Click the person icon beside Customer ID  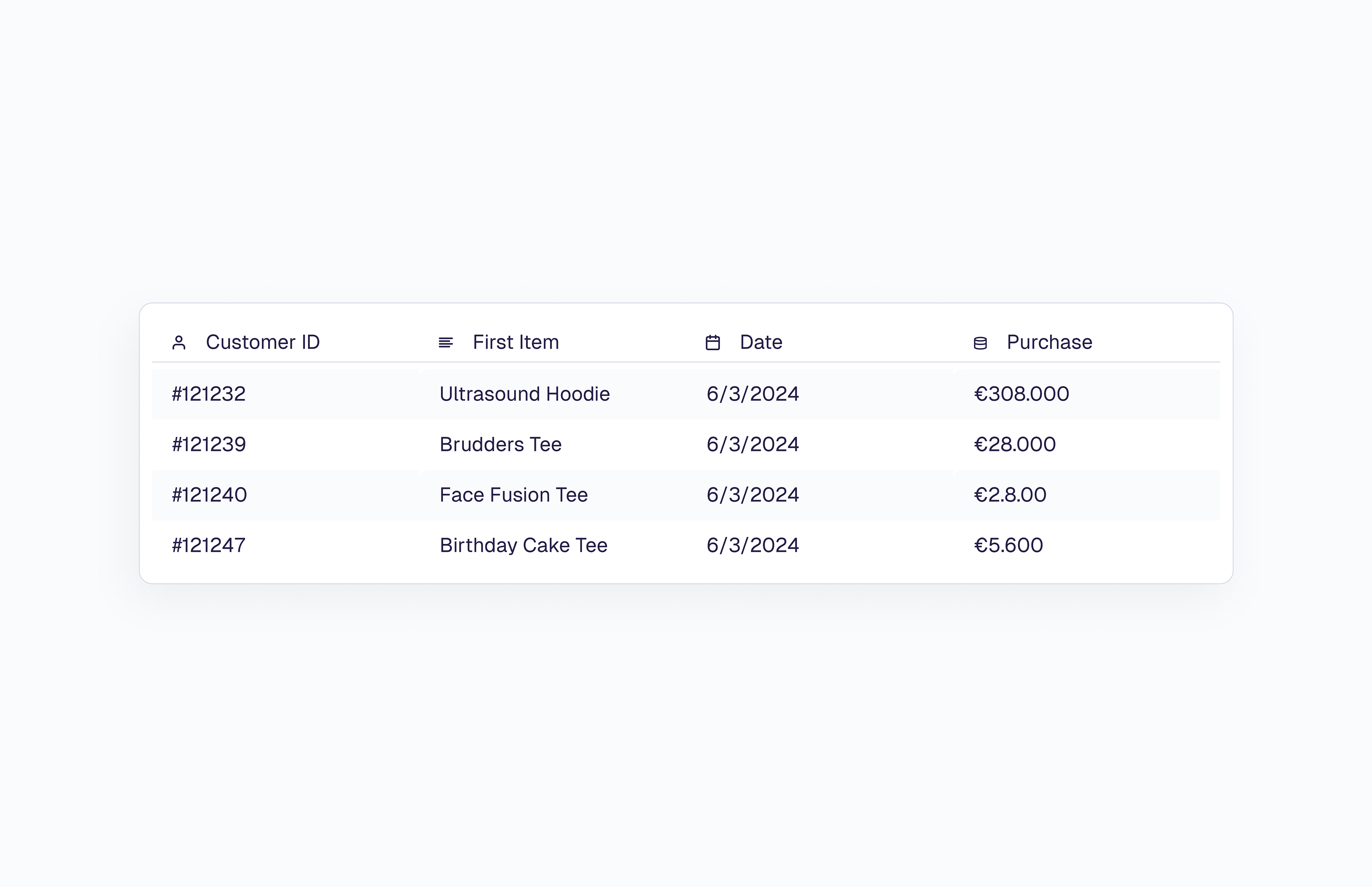click(179, 343)
